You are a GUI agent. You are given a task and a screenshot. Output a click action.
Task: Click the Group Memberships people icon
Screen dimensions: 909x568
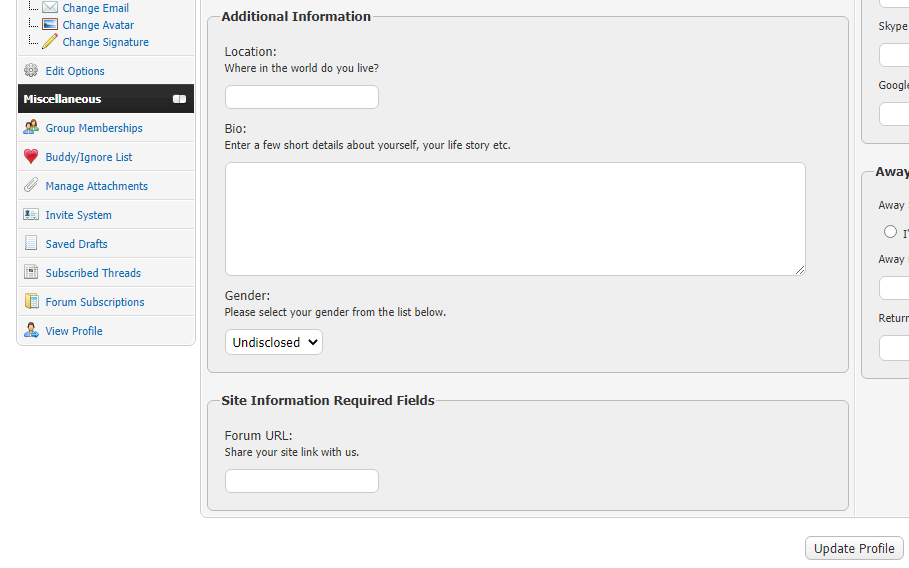31,128
